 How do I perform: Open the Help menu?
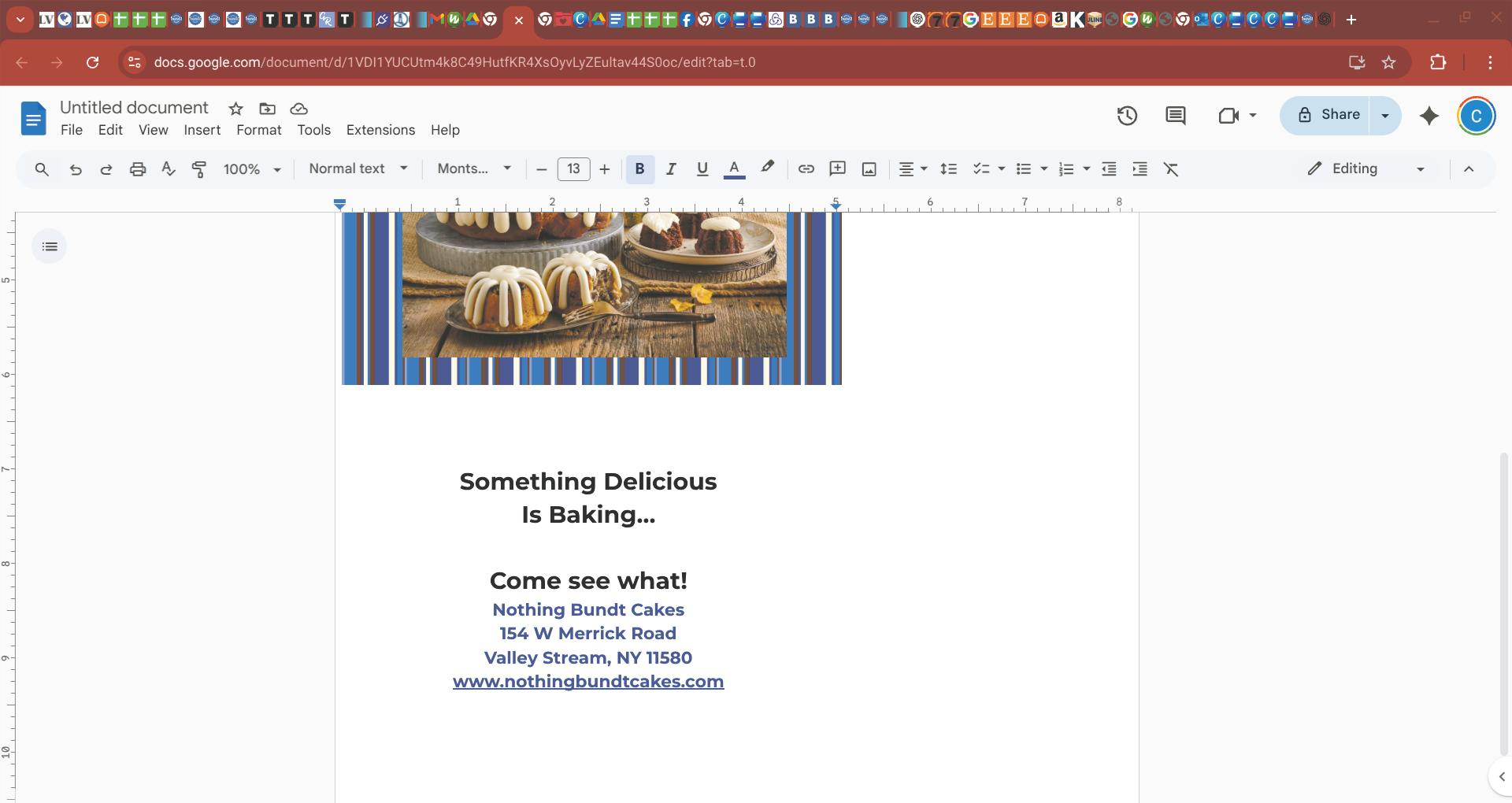pos(445,131)
